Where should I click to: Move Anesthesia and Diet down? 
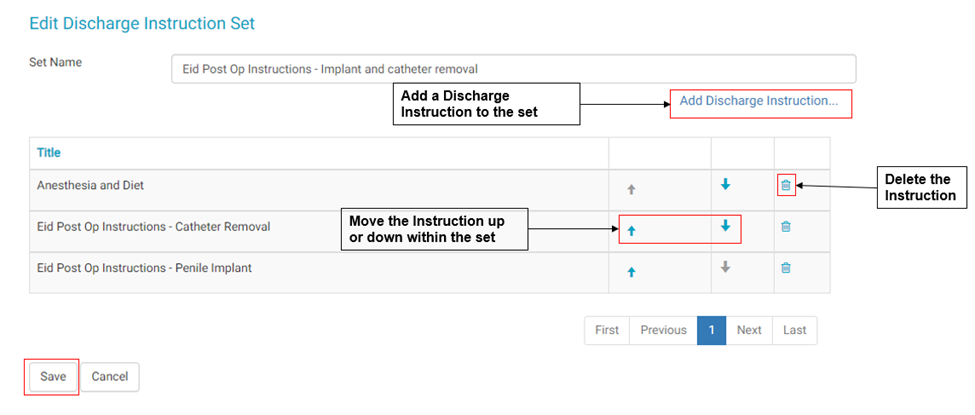click(x=726, y=185)
